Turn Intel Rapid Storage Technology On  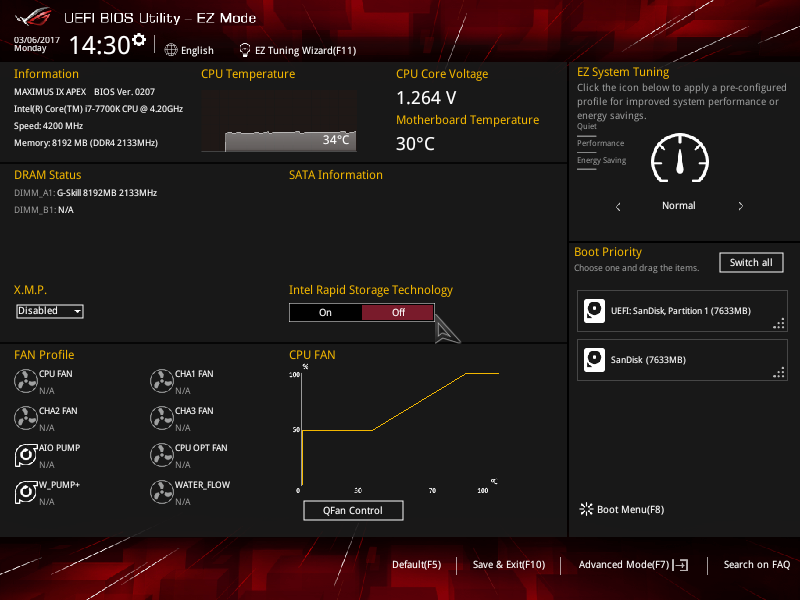click(326, 313)
